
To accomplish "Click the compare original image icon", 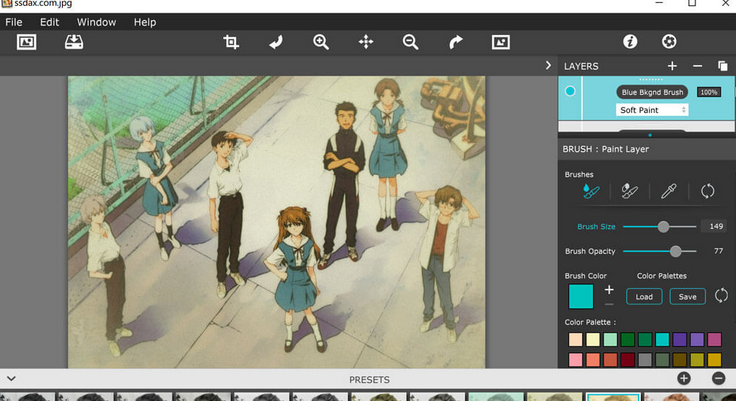I will point(501,42).
